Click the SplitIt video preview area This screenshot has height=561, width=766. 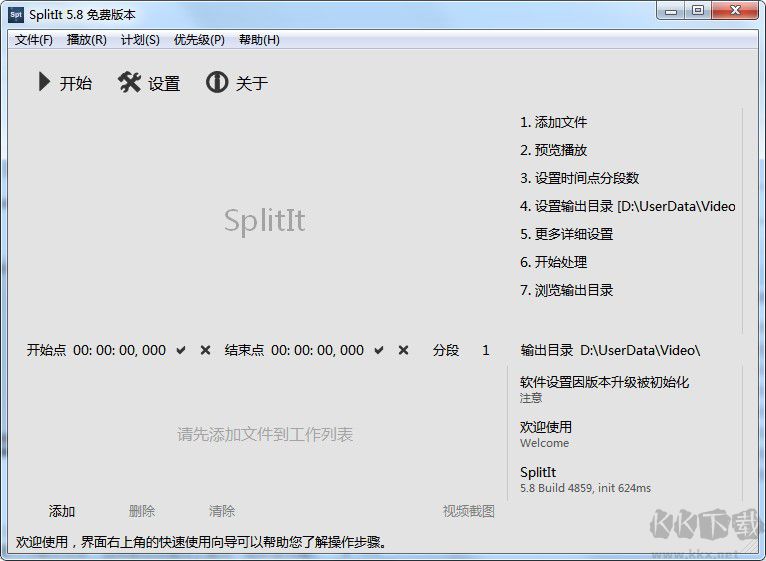pyautogui.click(x=264, y=221)
